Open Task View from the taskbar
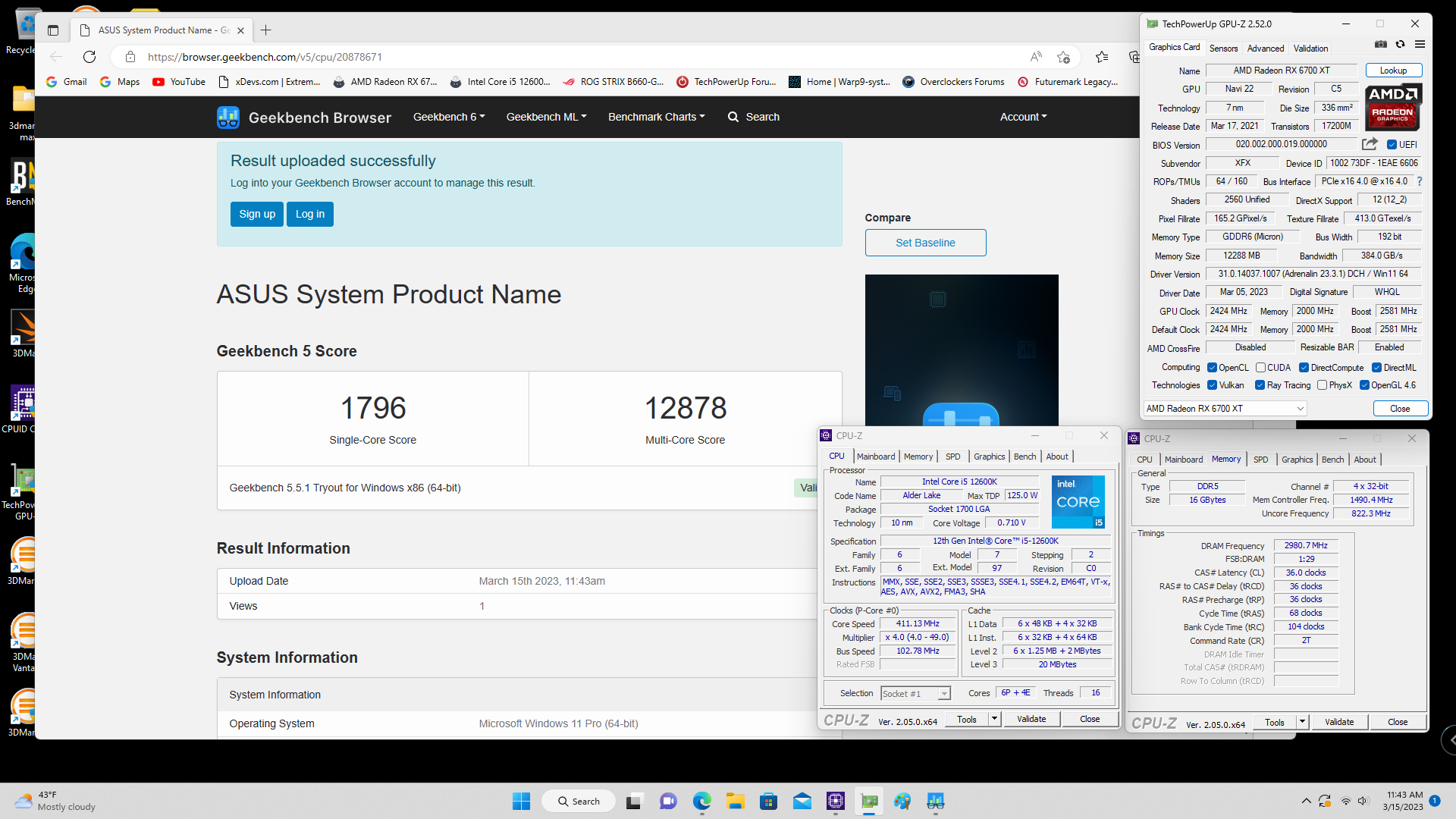1456x819 pixels. [x=634, y=802]
